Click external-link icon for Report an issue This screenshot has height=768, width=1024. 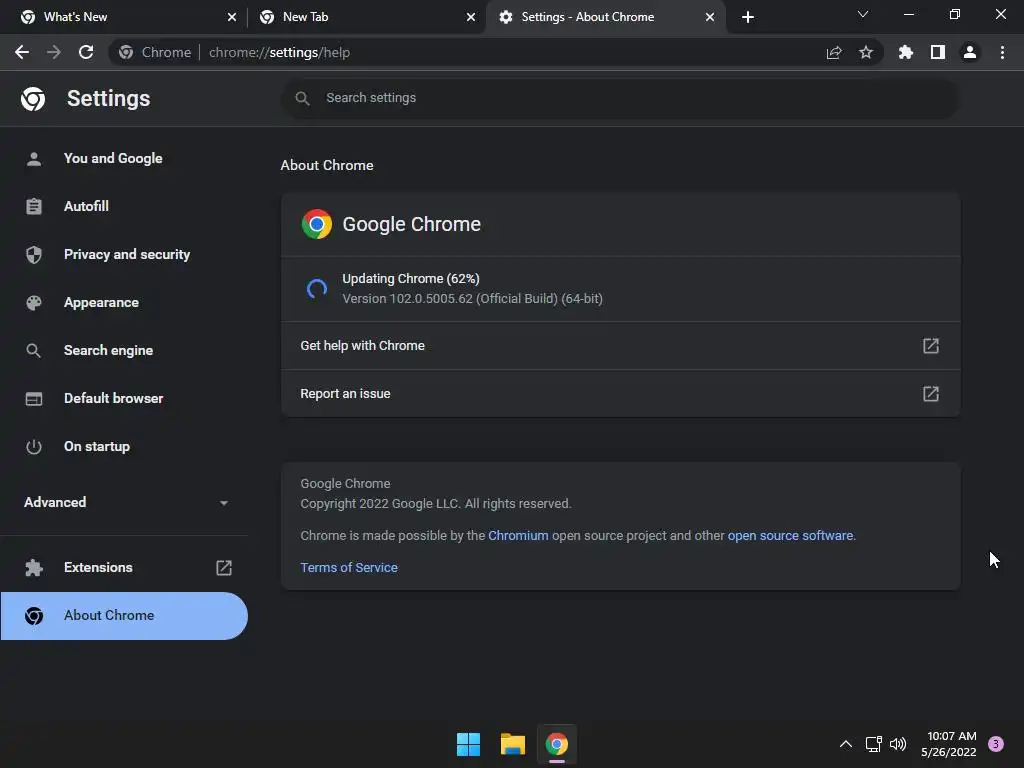931,394
